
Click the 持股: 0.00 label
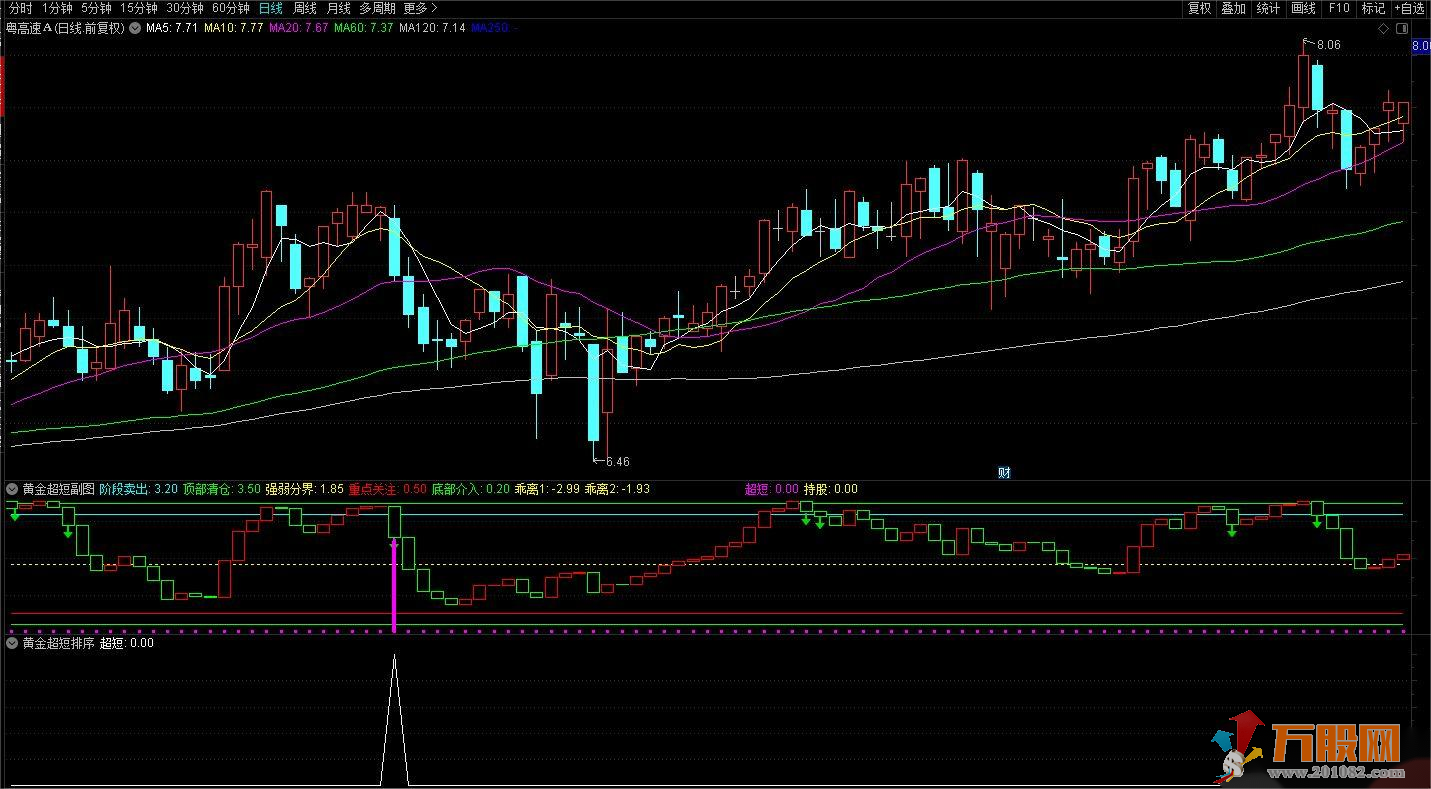831,489
